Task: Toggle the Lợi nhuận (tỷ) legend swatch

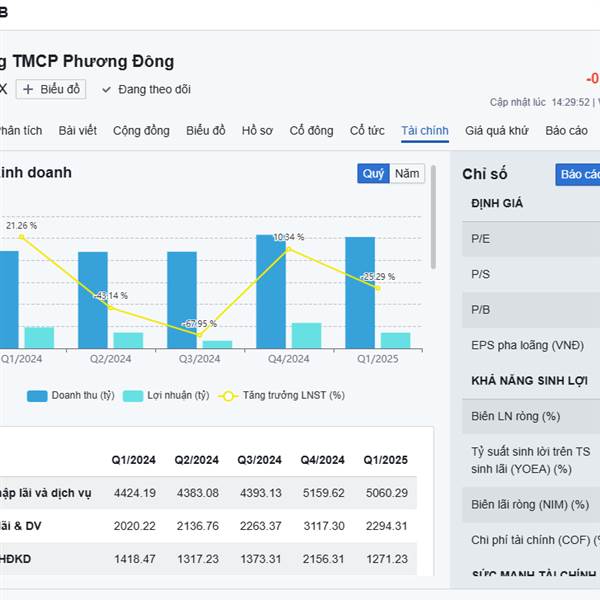Action: (x=133, y=396)
